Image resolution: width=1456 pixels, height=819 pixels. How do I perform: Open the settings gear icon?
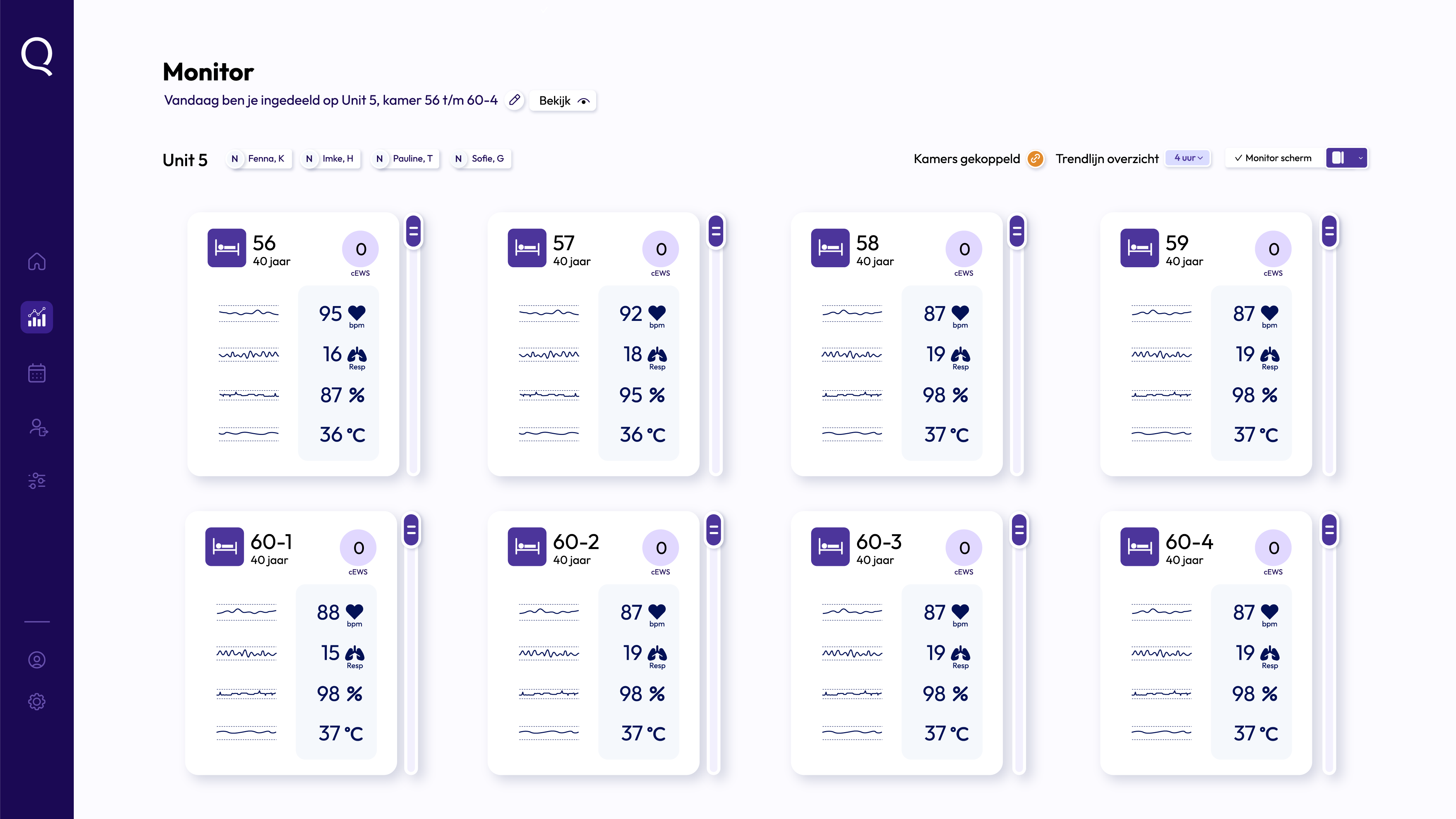tap(37, 701)
